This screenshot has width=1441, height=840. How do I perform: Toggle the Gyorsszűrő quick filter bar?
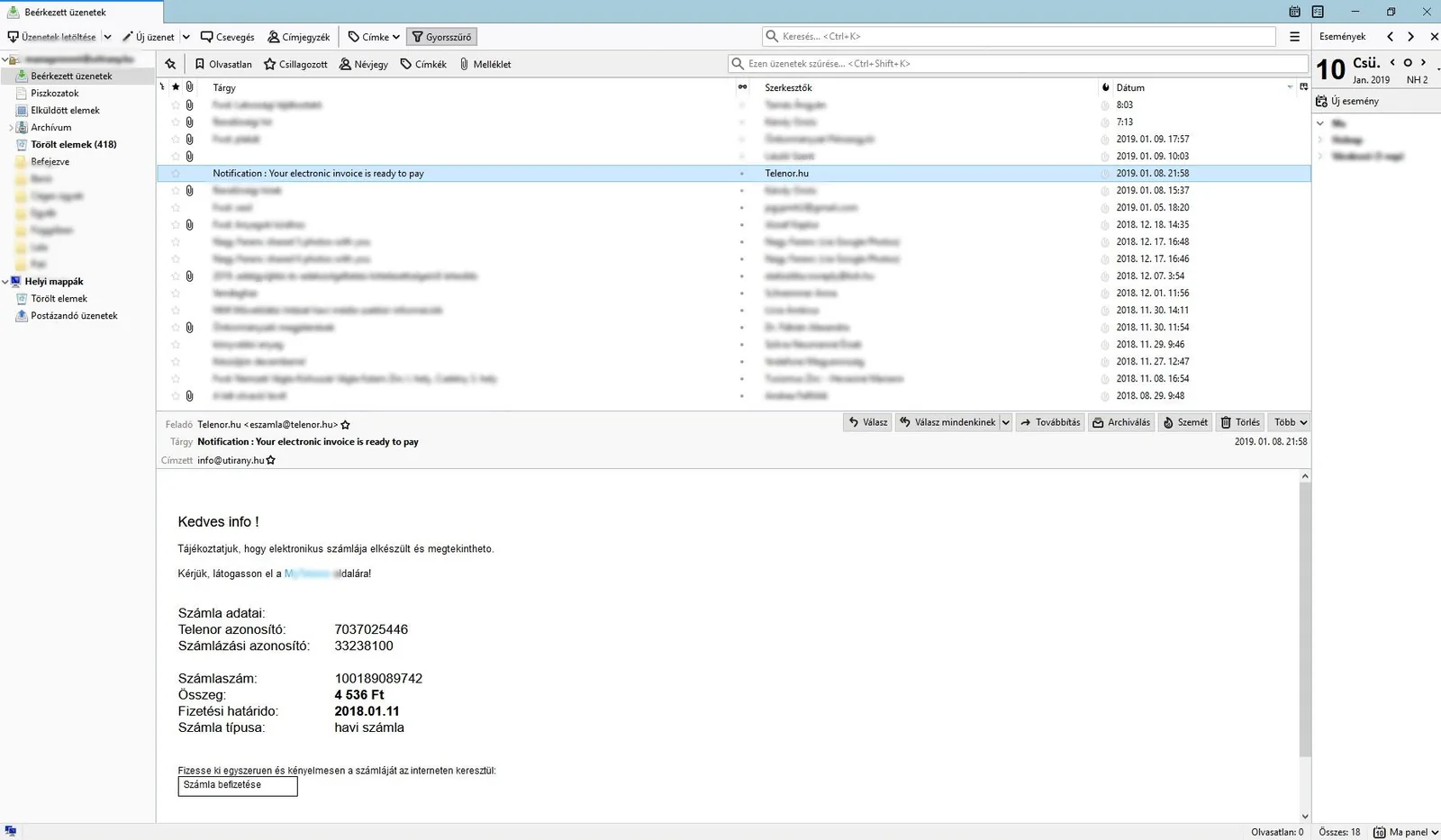[441, 37]
